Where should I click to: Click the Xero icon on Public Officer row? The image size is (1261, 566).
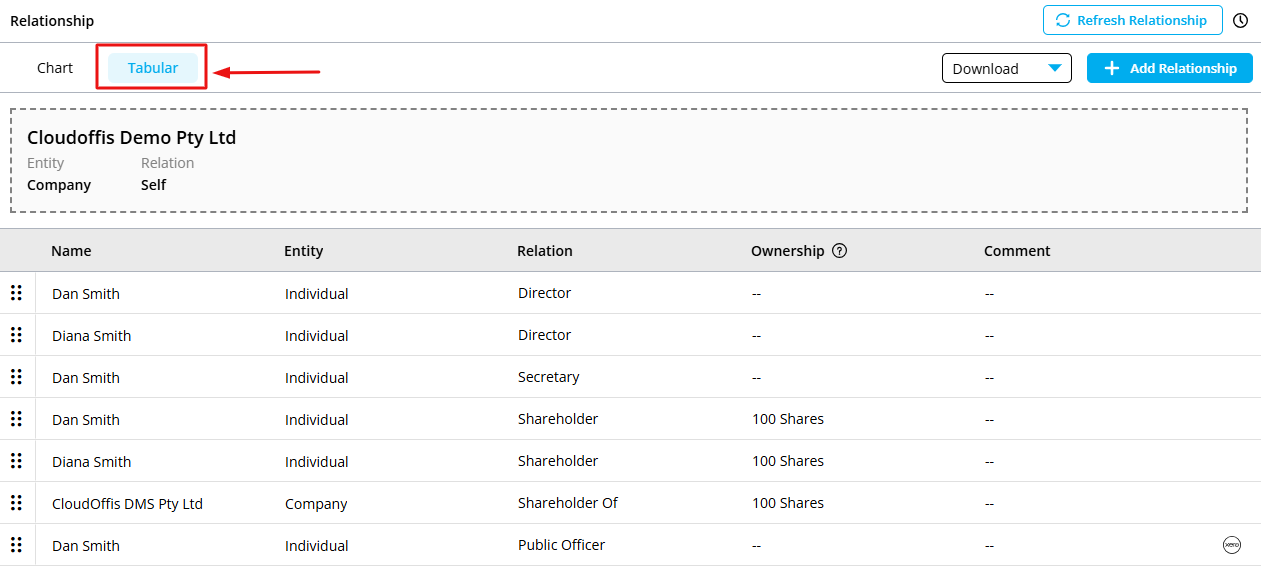[x=1231, y=545]
